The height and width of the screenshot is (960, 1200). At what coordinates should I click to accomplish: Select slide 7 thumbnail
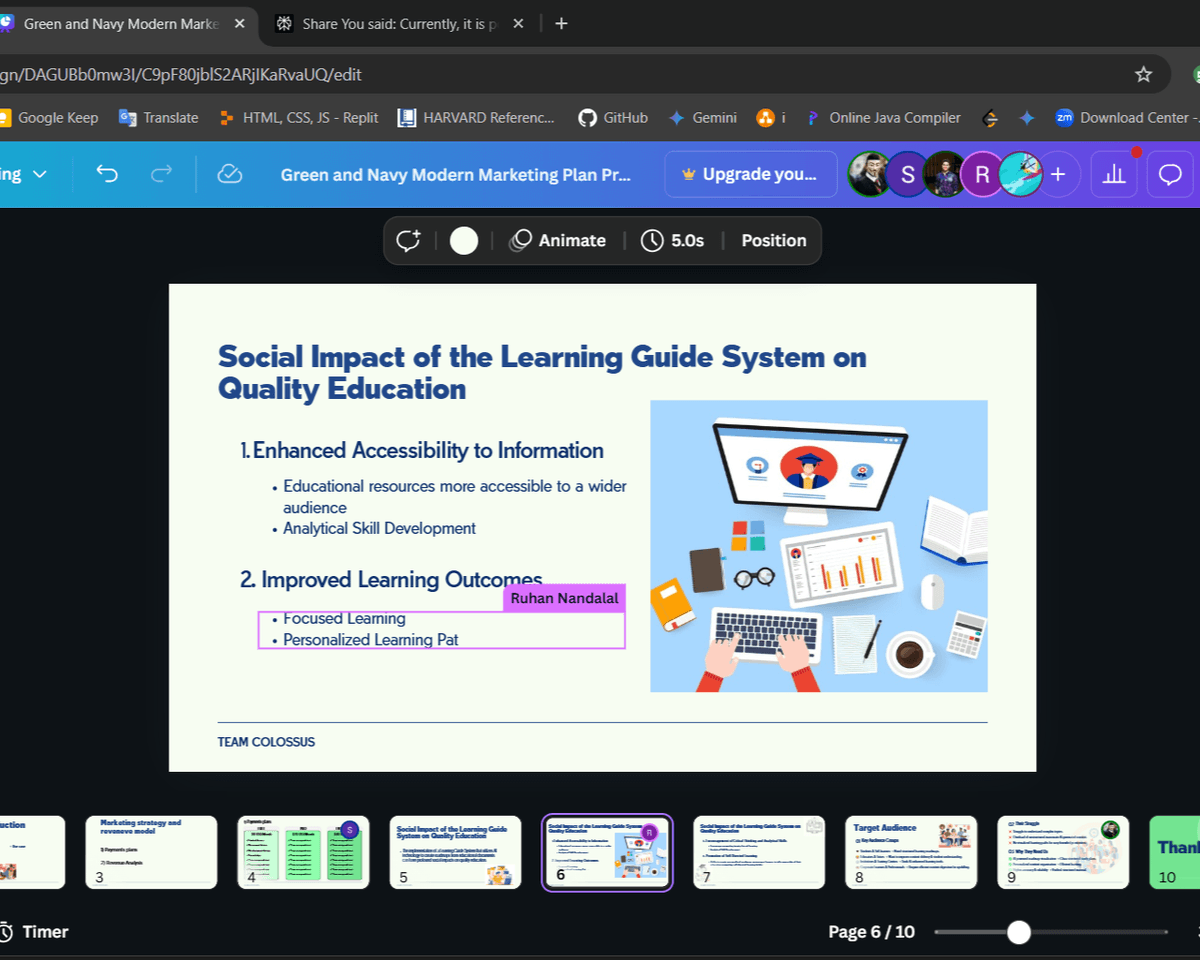pos(759,852)
